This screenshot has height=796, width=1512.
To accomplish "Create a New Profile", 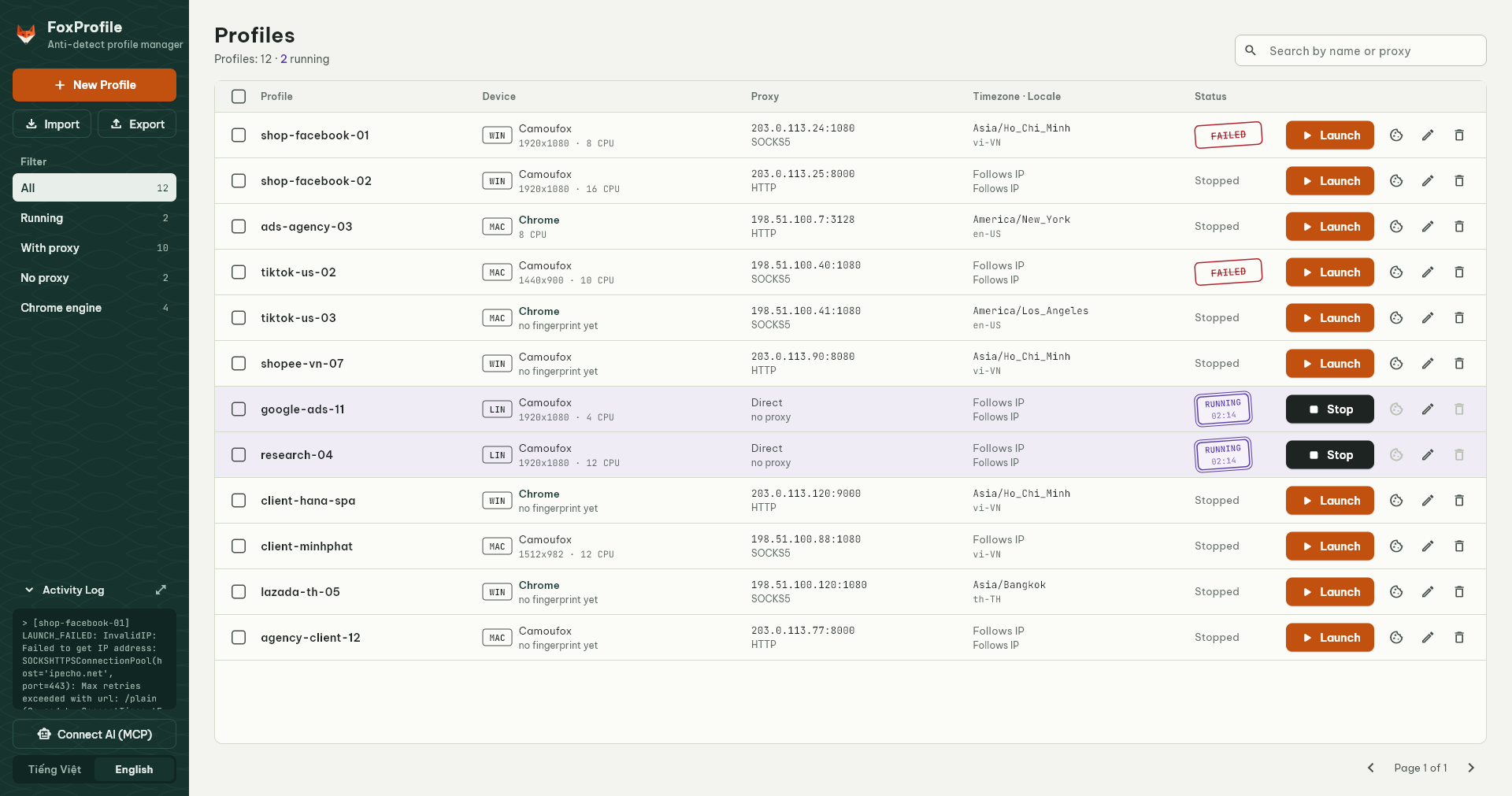I will (x=94, y=85).
